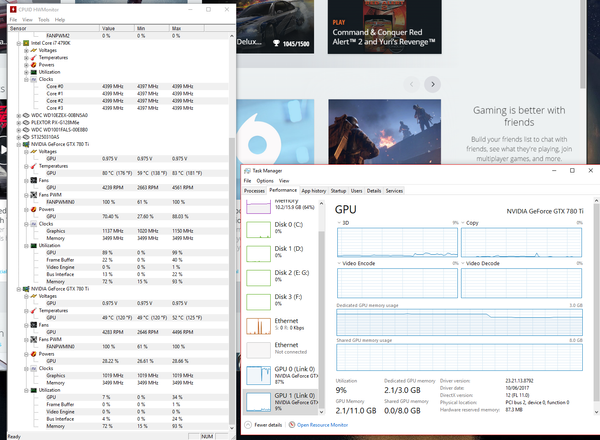600x440 pixels.
Task: Click Powers icon under first GTX 780 Ti
Action: click(34, 209)
